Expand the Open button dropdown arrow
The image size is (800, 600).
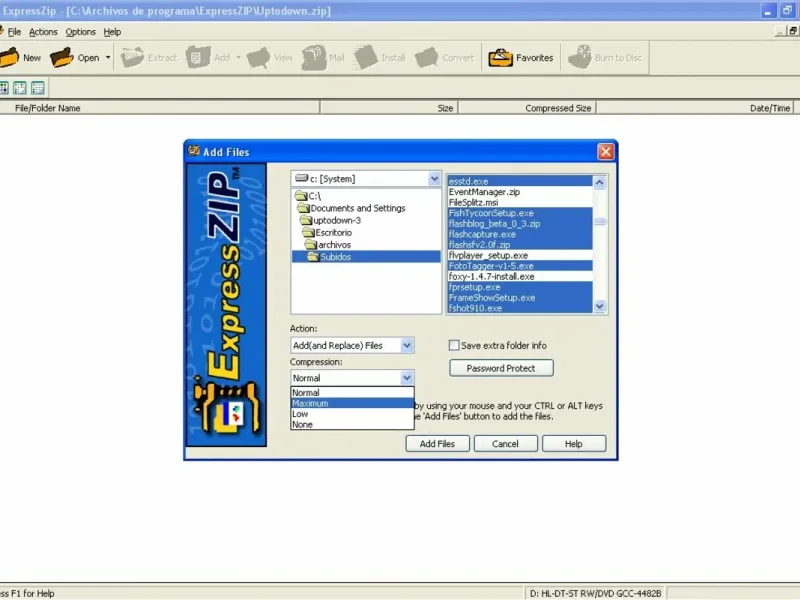point(108,58)
